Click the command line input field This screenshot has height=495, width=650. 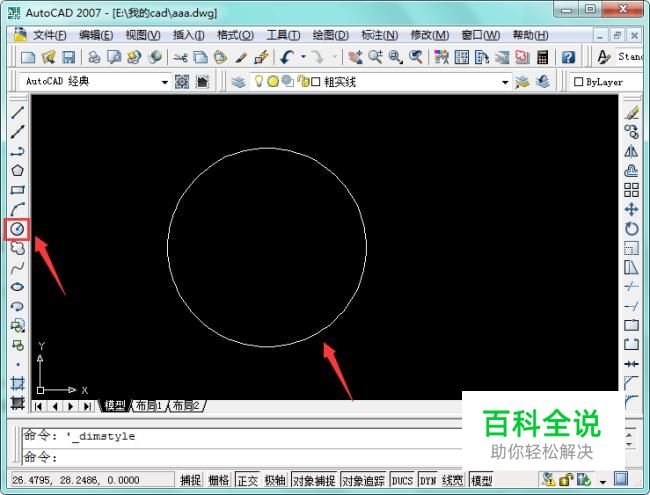point(242,457)
